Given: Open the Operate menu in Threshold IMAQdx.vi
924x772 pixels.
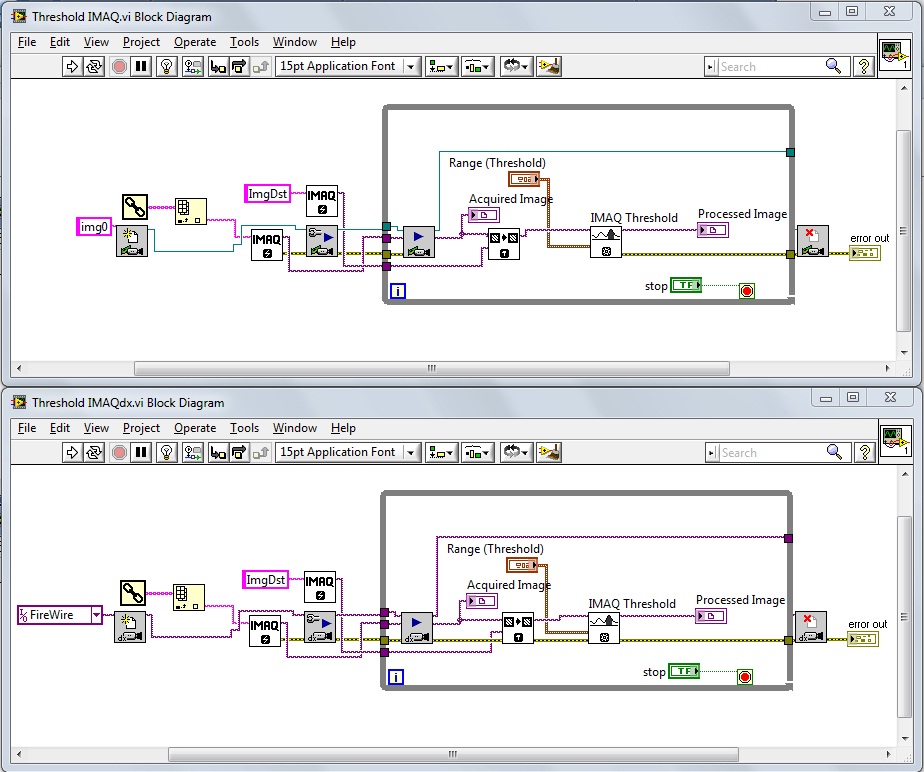Looking at the screenshot, I should [194, 428].
